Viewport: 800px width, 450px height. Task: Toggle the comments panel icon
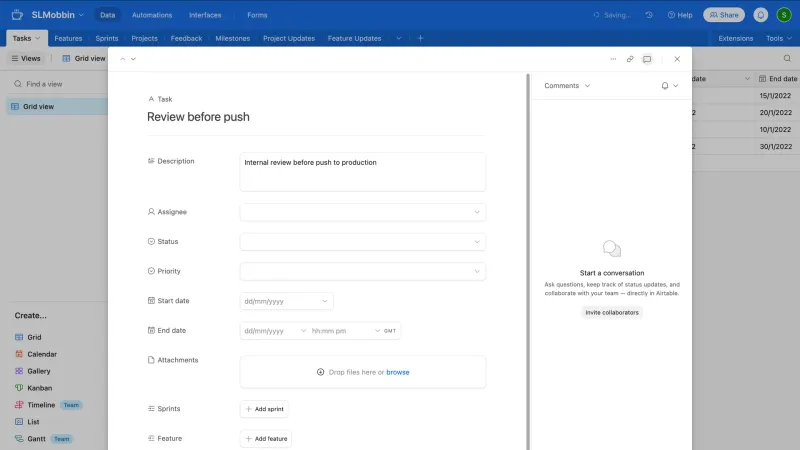pyautogui.click(x=647, y=59)
